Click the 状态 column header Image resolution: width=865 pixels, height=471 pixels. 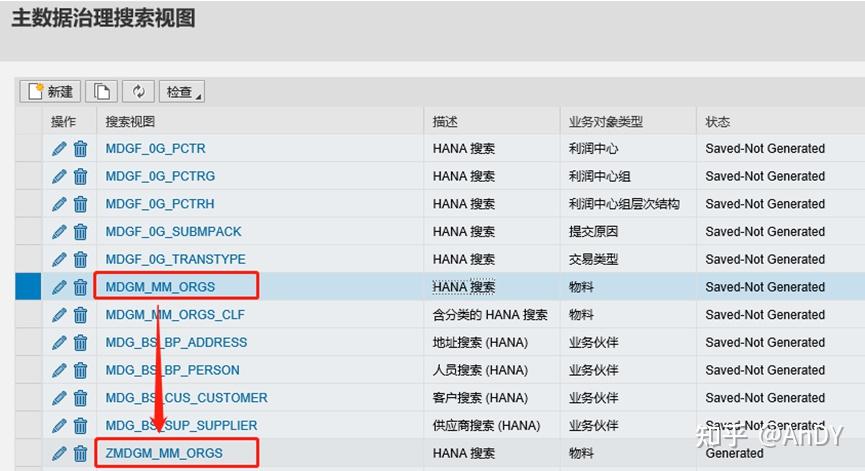(717, 121)
